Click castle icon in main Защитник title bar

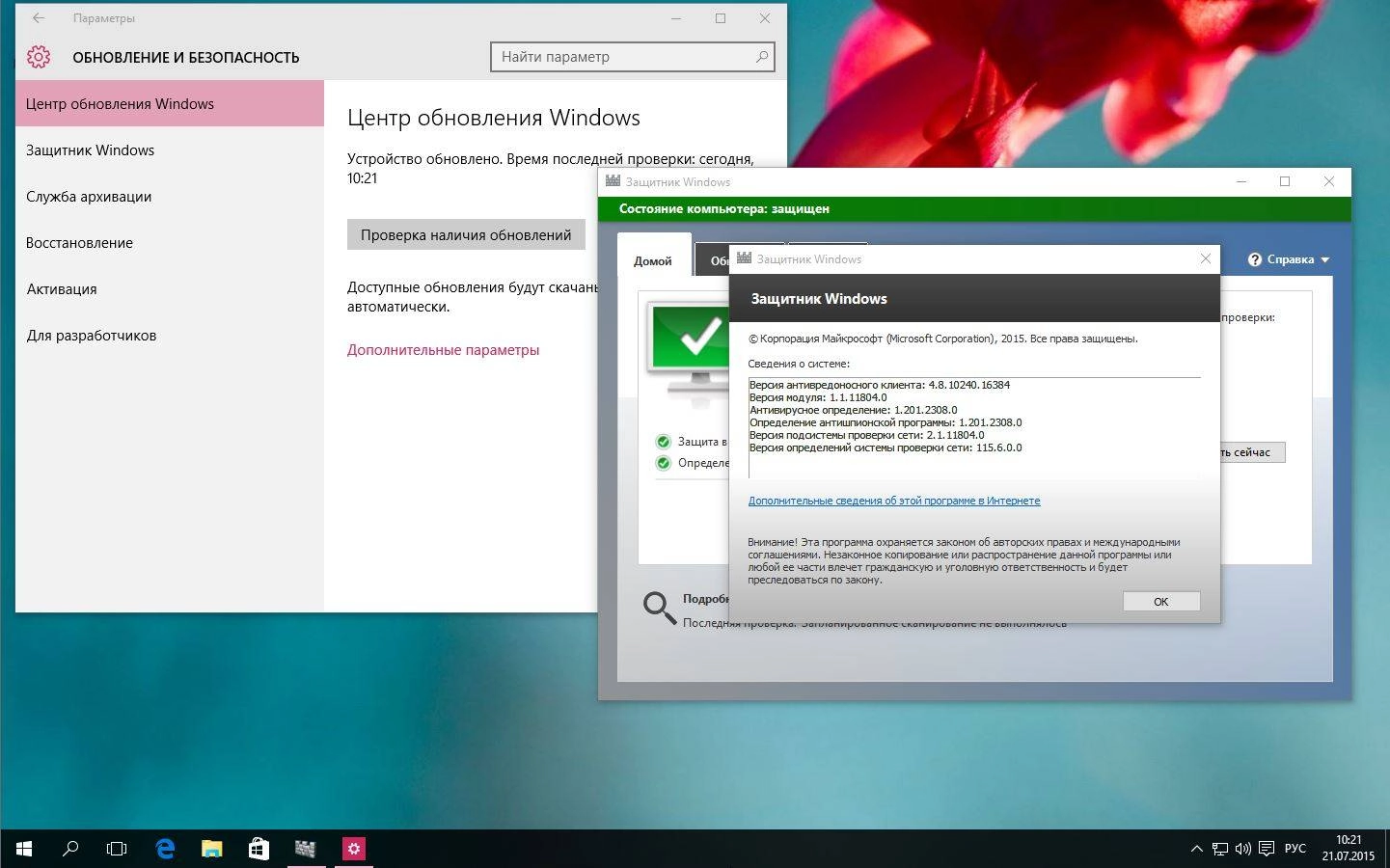(613, 181)
